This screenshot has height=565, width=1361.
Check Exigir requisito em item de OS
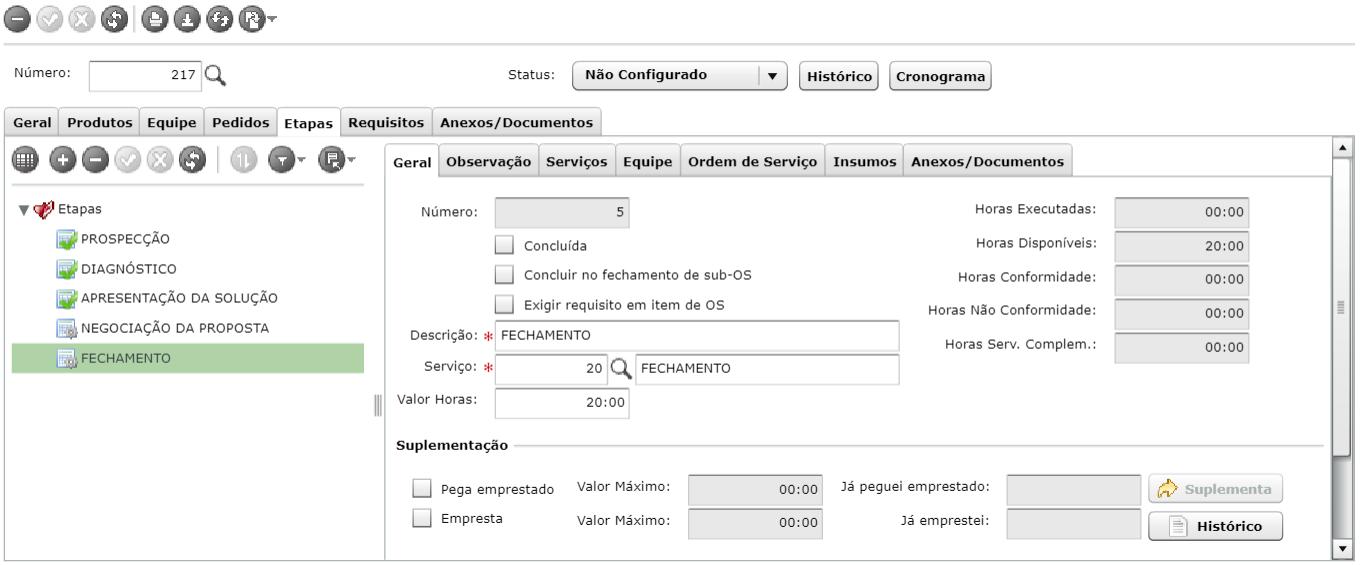click(x=505, y=304)
